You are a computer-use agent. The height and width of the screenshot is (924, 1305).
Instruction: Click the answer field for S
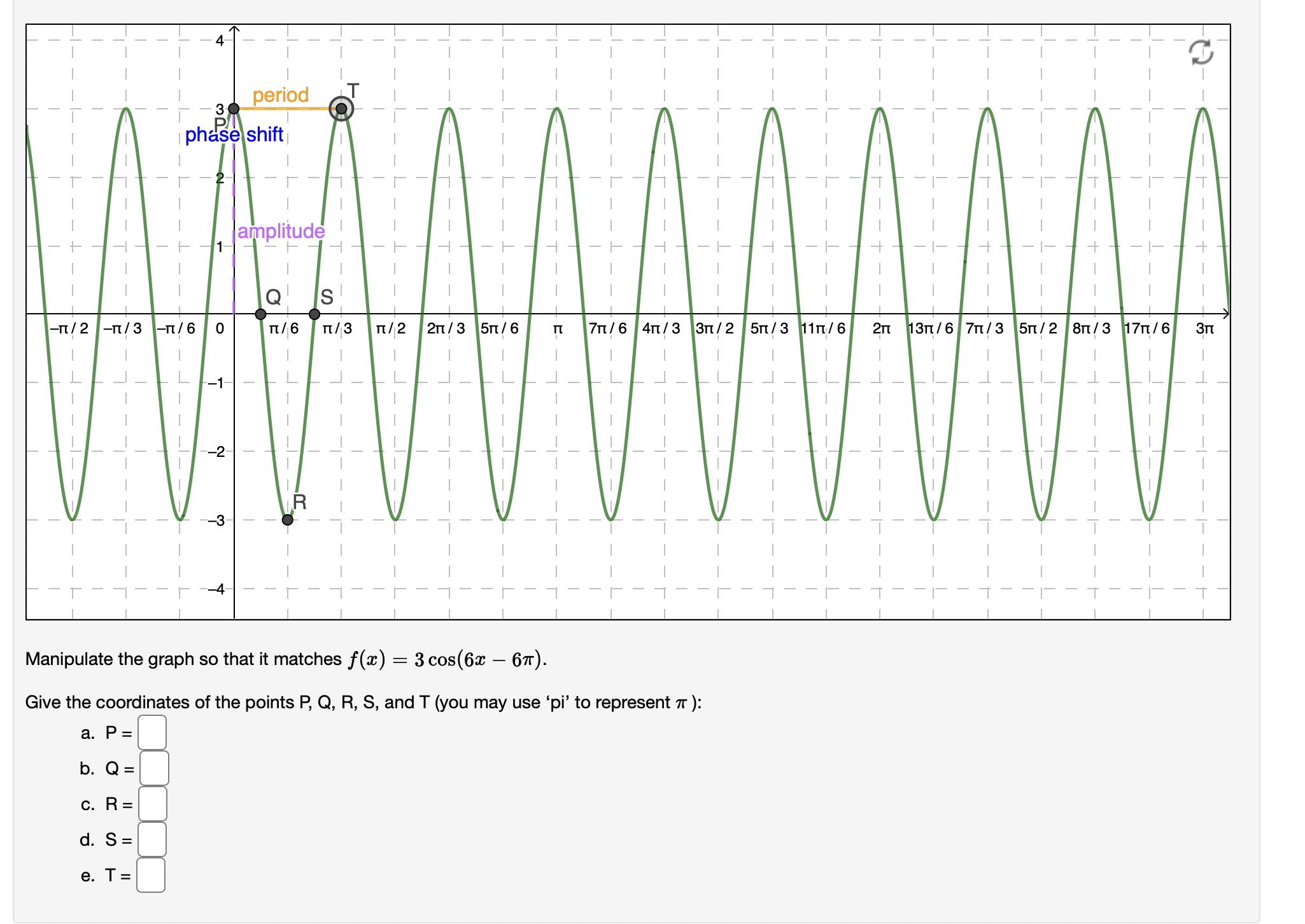click(x=153, y=840)
